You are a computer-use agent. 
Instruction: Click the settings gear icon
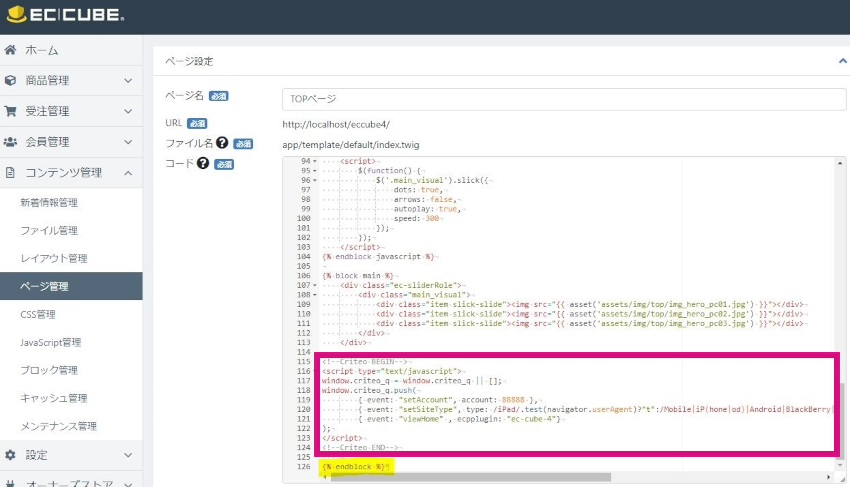10,455
